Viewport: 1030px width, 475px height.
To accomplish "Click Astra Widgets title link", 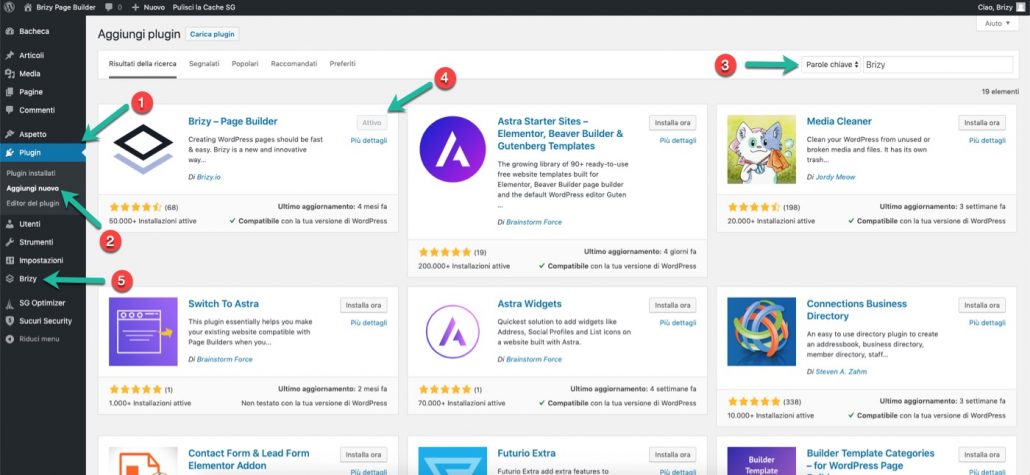I will click(529, 304).
